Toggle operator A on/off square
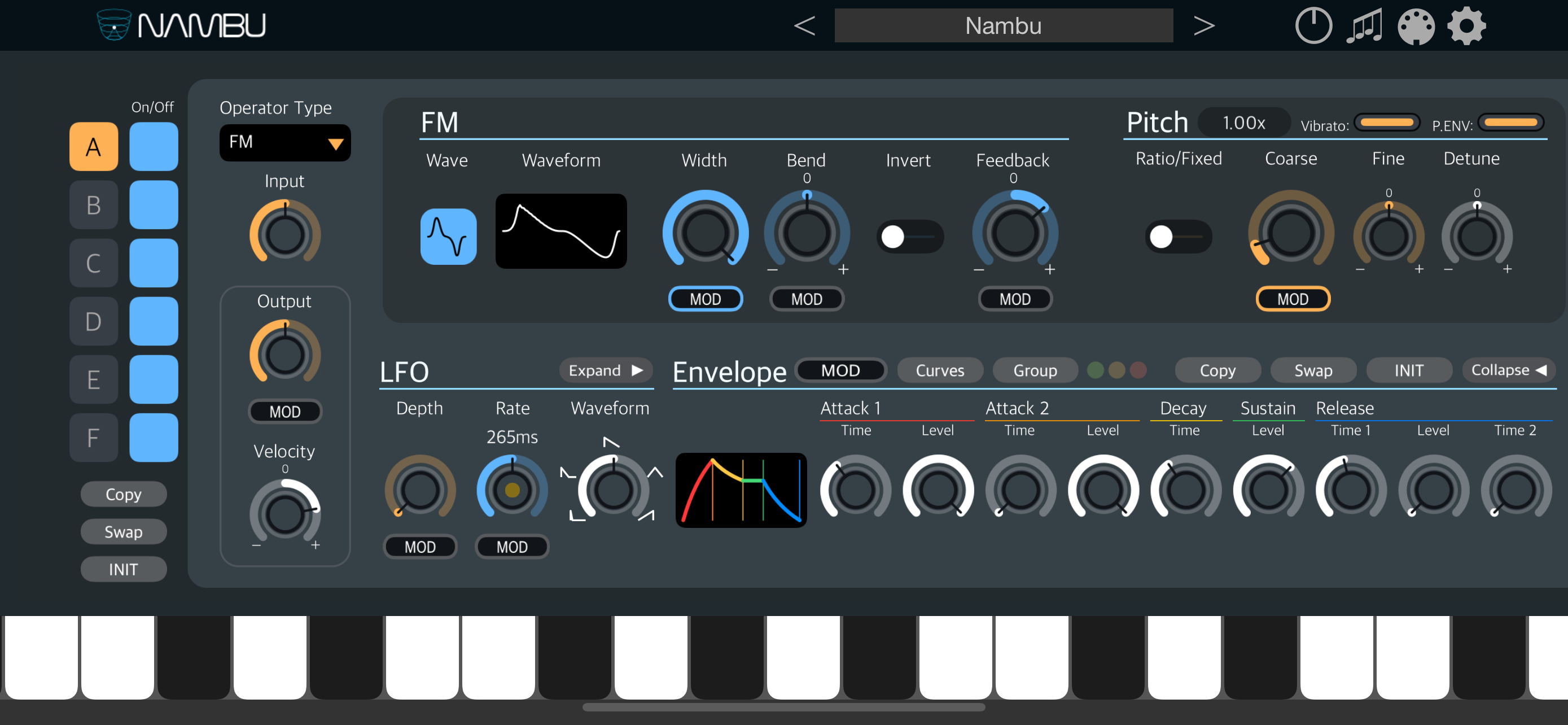The image size is (1568, 725). (154, 146)
